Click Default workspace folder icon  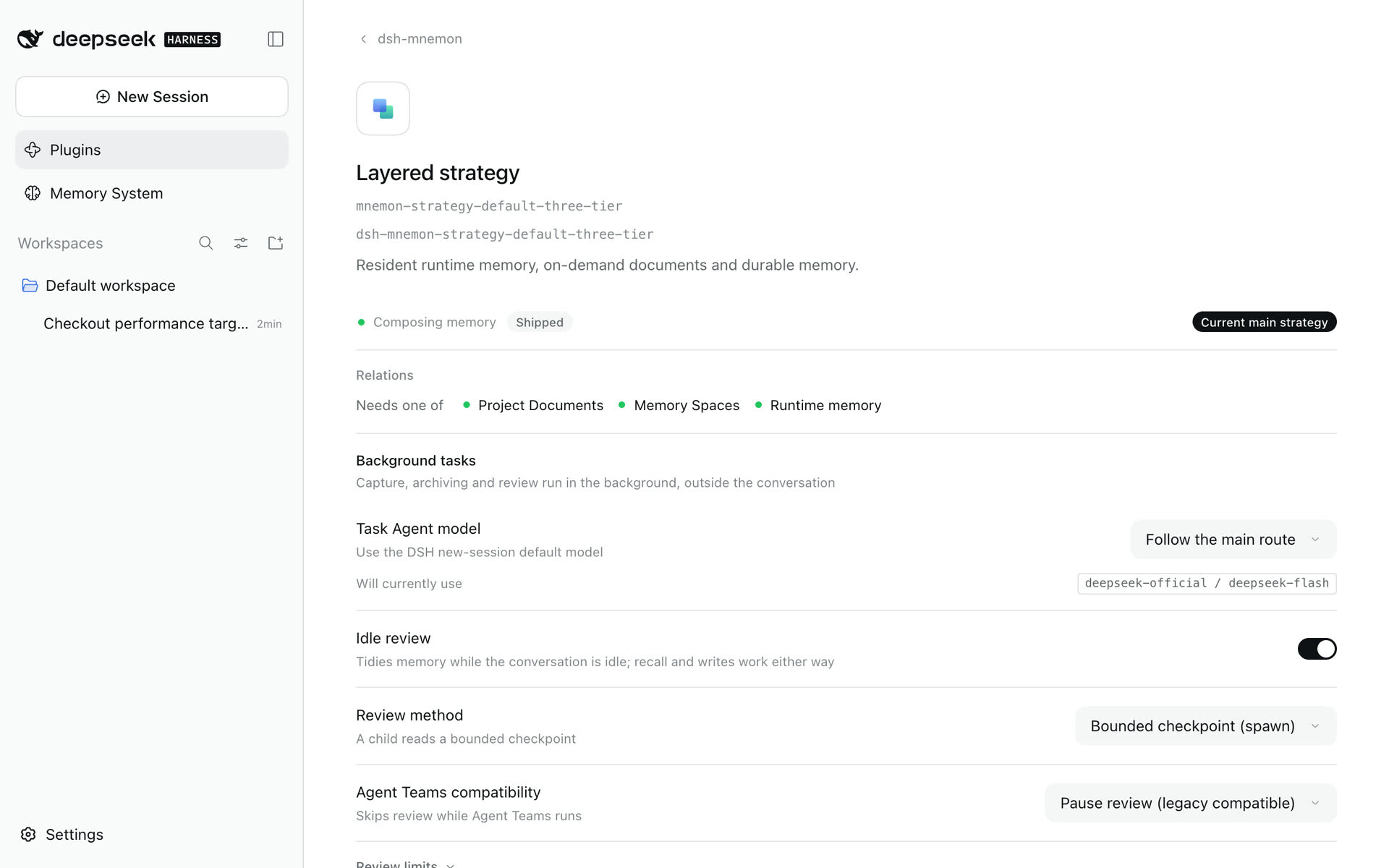[30, 286]
